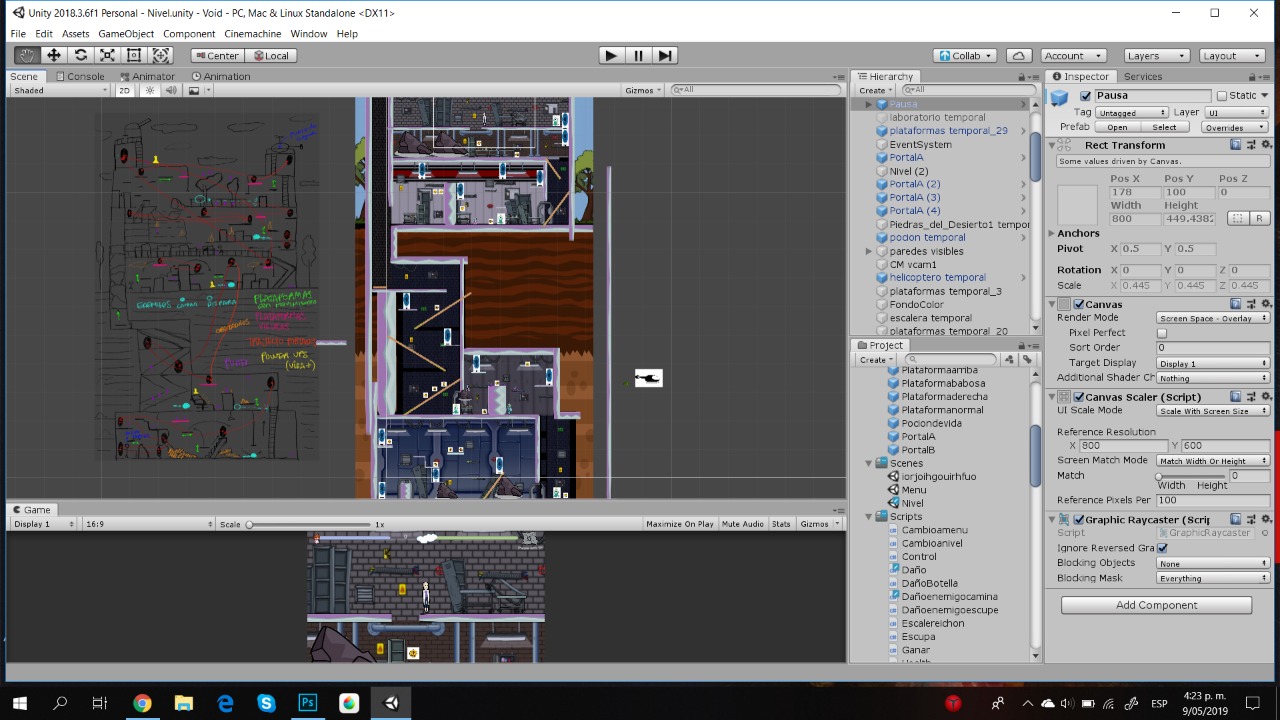Toggle pivot Center button
The image size is (1280, 720).
pos(217,56)
